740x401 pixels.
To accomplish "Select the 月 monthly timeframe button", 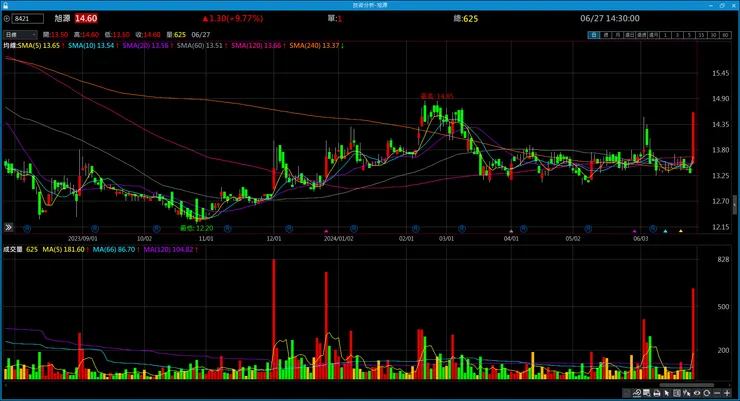I will [618, 35].
